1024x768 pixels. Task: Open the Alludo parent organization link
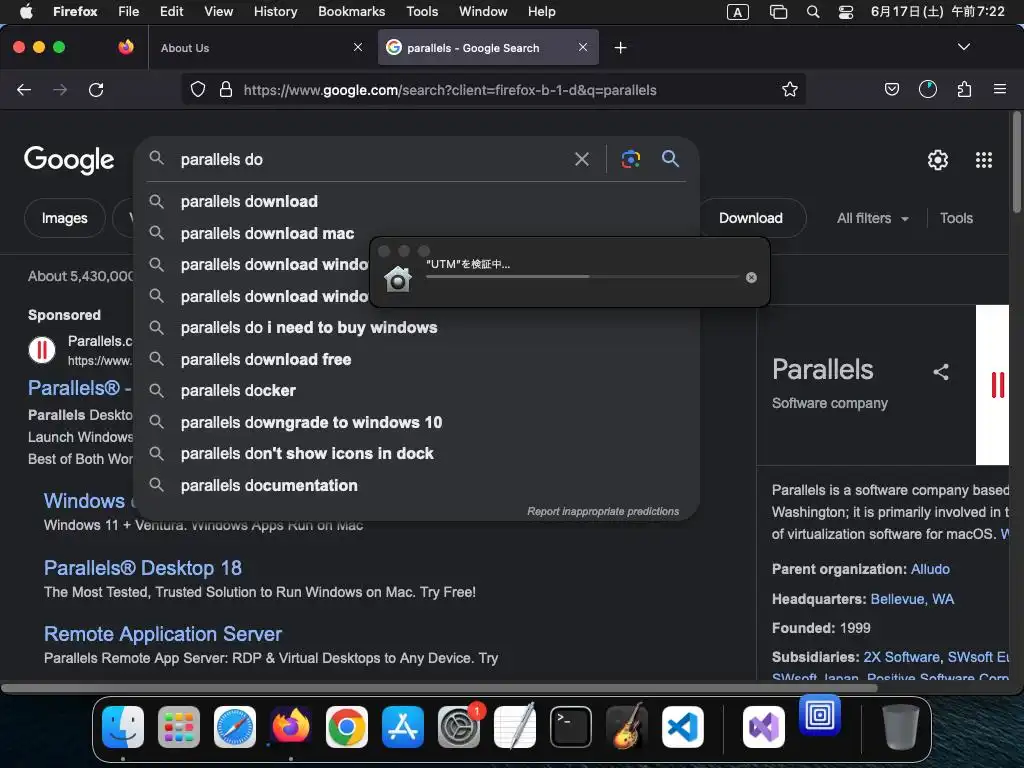pos(930,569)
